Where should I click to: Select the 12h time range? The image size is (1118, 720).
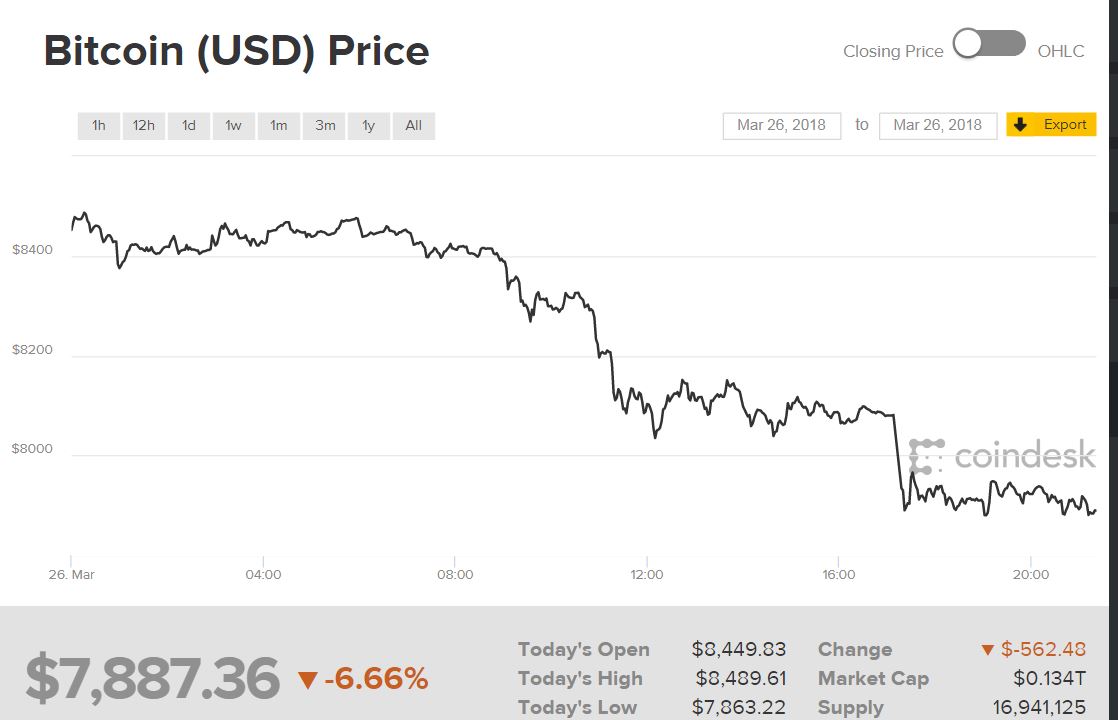tap(143, 125)
